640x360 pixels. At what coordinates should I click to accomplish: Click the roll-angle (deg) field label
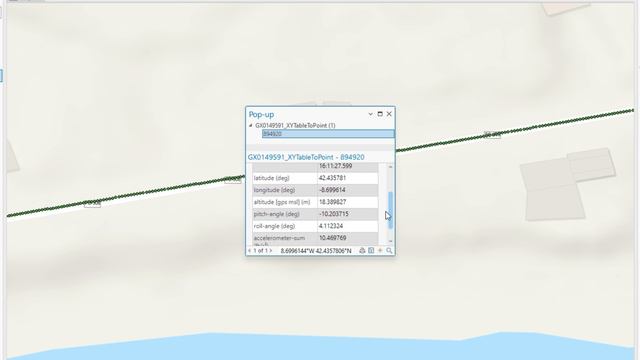[x=274, y=226]
